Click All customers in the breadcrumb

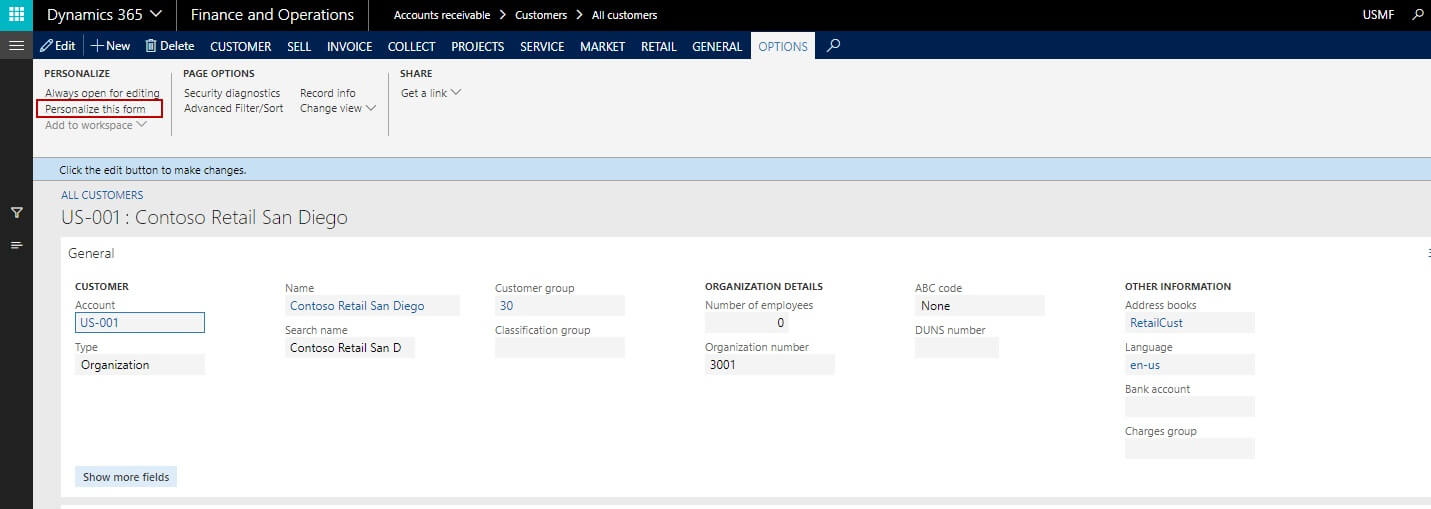pos(624,15)
